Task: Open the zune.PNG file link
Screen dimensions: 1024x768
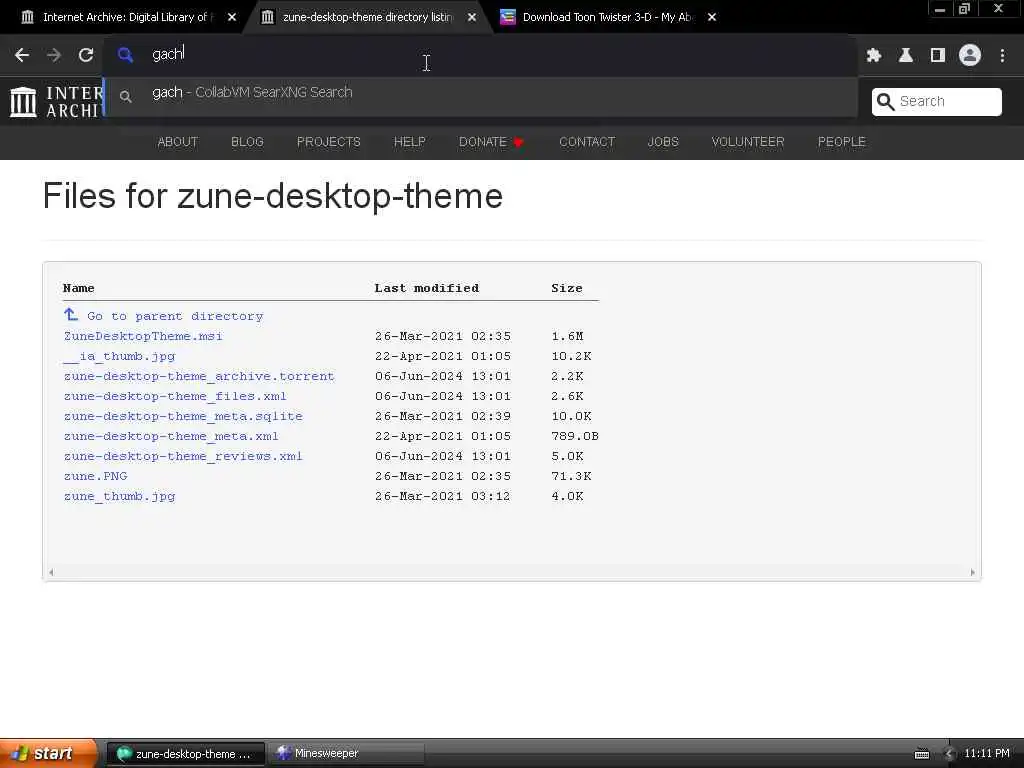Action: point(95,476)
